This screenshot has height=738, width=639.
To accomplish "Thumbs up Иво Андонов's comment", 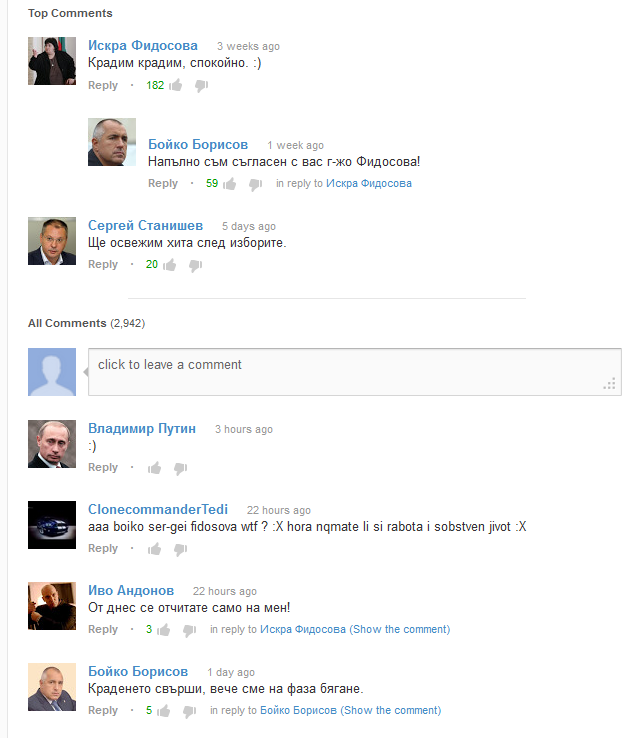I will click(163, 630).
